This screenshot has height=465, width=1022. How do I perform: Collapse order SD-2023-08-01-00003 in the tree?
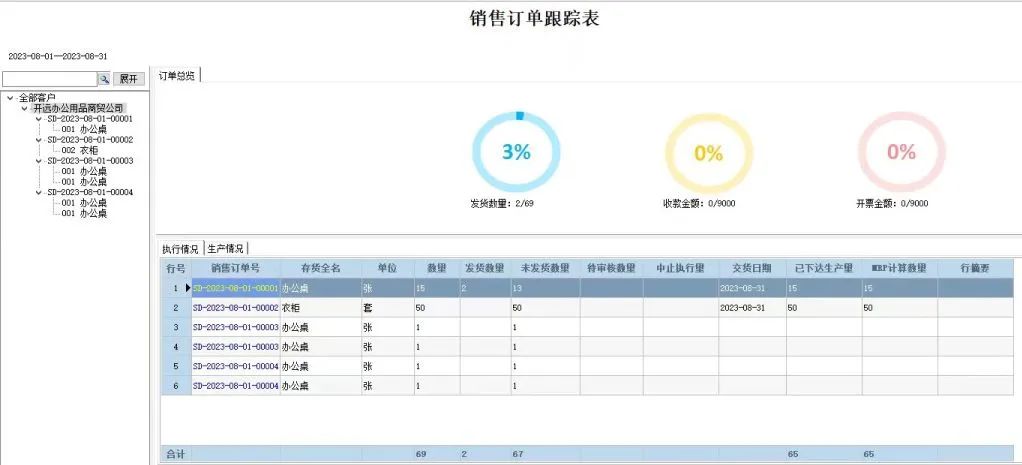point(38,160)
